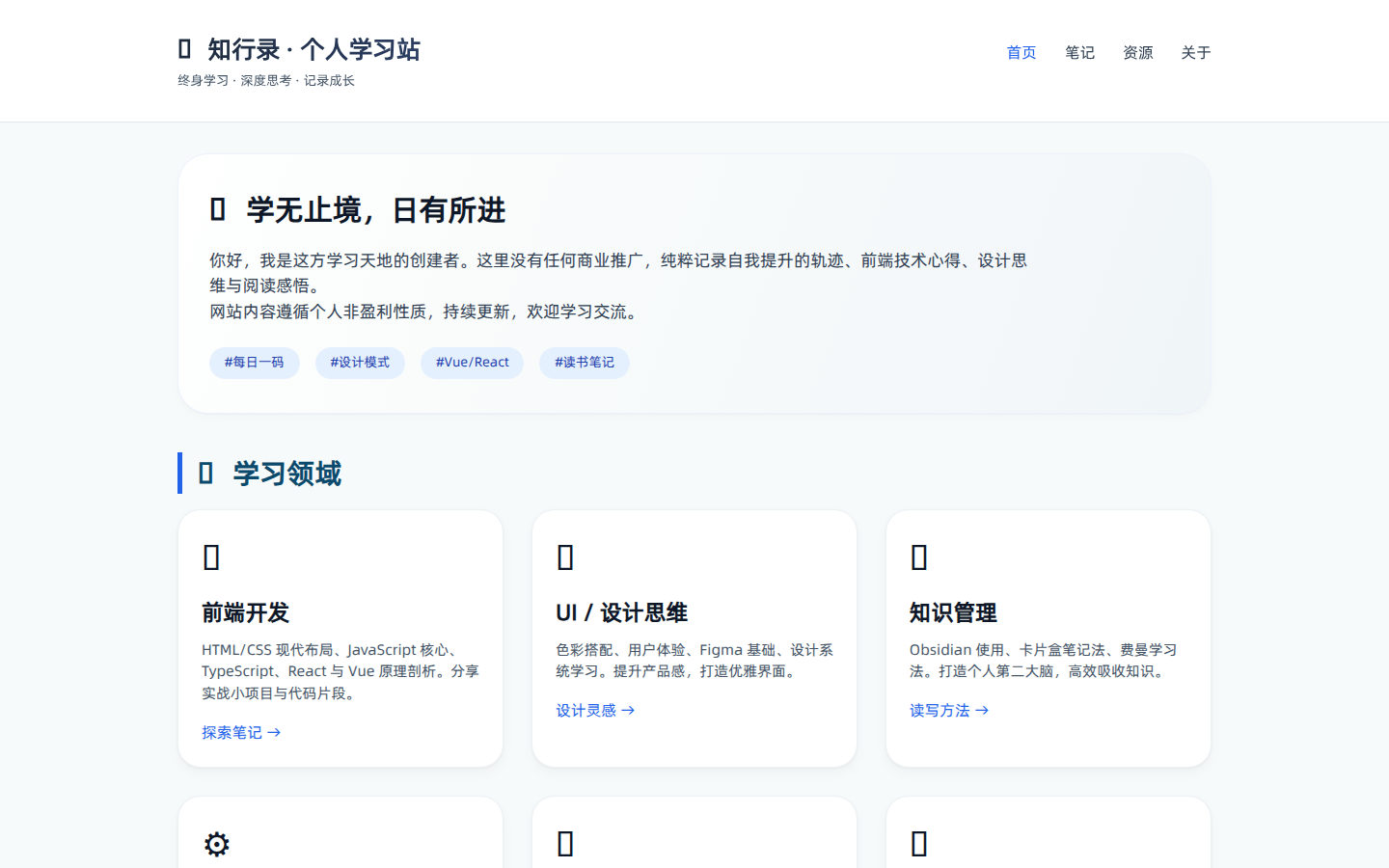The image size is (1389, 868).
Task: Follow the 探索笔记 → link
Action: pos(241,732)
